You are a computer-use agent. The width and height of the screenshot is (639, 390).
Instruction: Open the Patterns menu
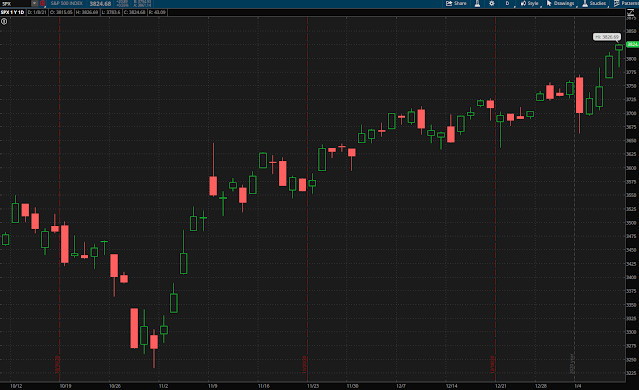pyautogui.click(x=627, y=3)
